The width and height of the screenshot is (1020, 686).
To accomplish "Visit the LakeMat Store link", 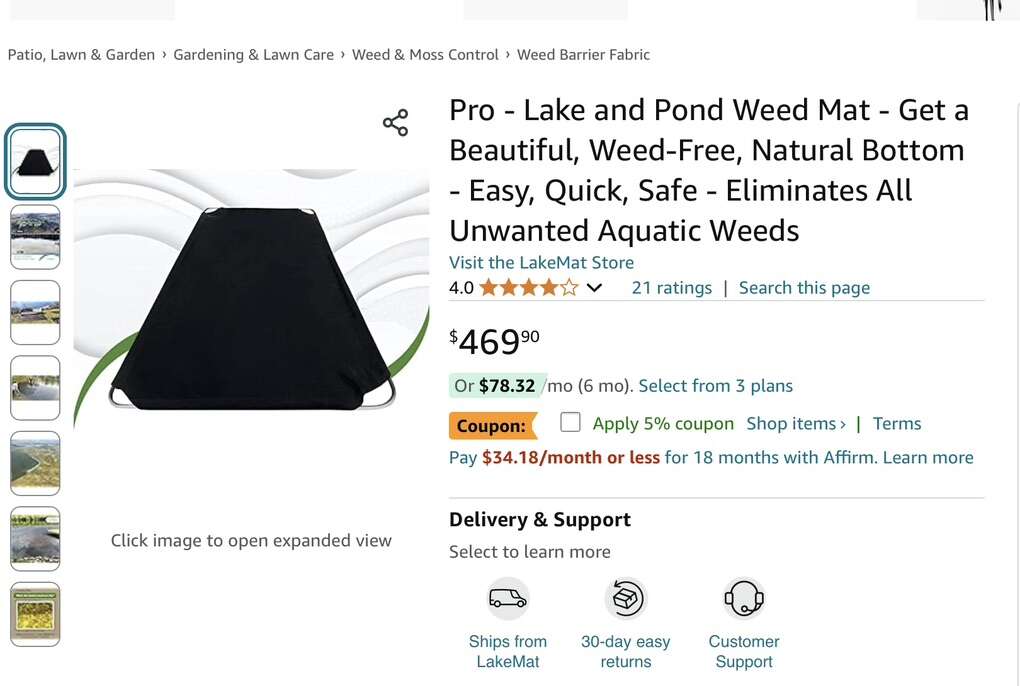I will (x=541, y=263).
